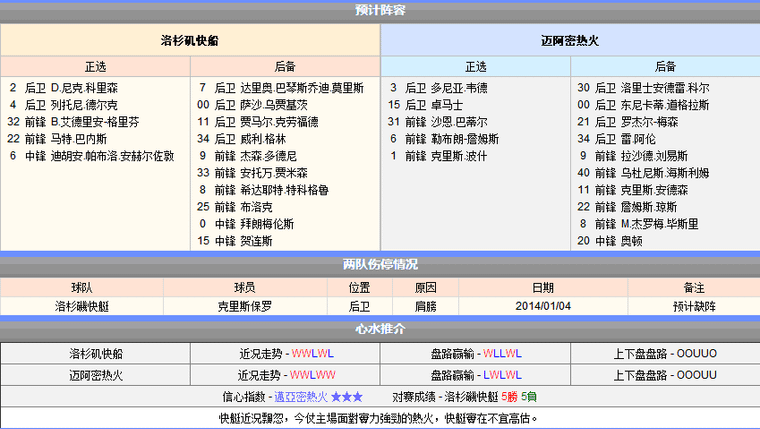The image size is (760, 429).
Task: Click the analysis comment starting 快艇近況飄忽
Action: (379, 418)
